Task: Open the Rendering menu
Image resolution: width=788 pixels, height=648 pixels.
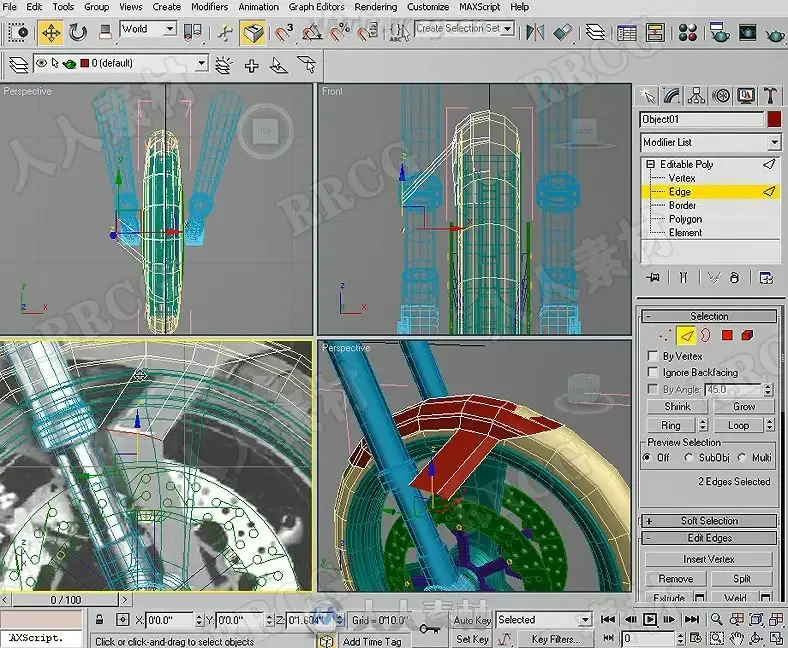Action: pyautogui.click(x=375, y=6)
